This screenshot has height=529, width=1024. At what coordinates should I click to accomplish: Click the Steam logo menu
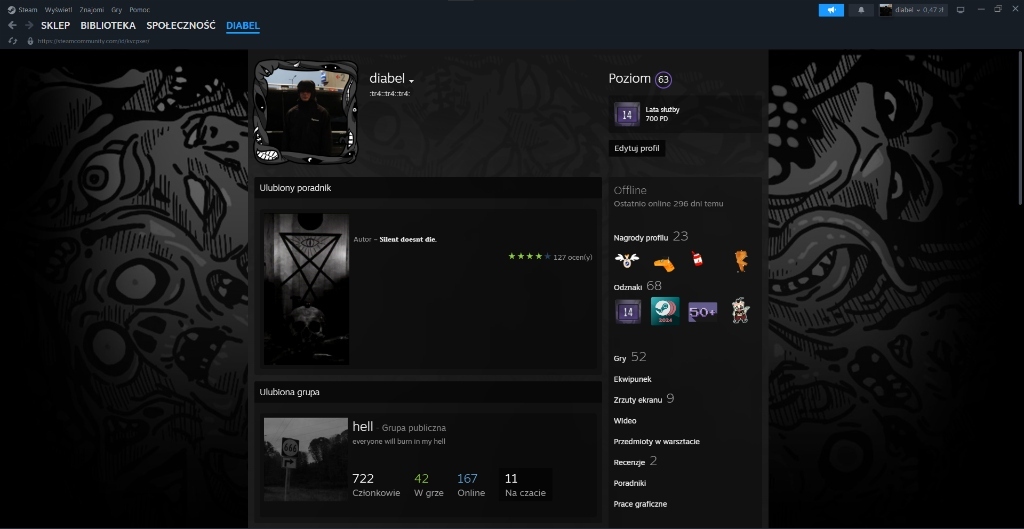tap(11, 10)
